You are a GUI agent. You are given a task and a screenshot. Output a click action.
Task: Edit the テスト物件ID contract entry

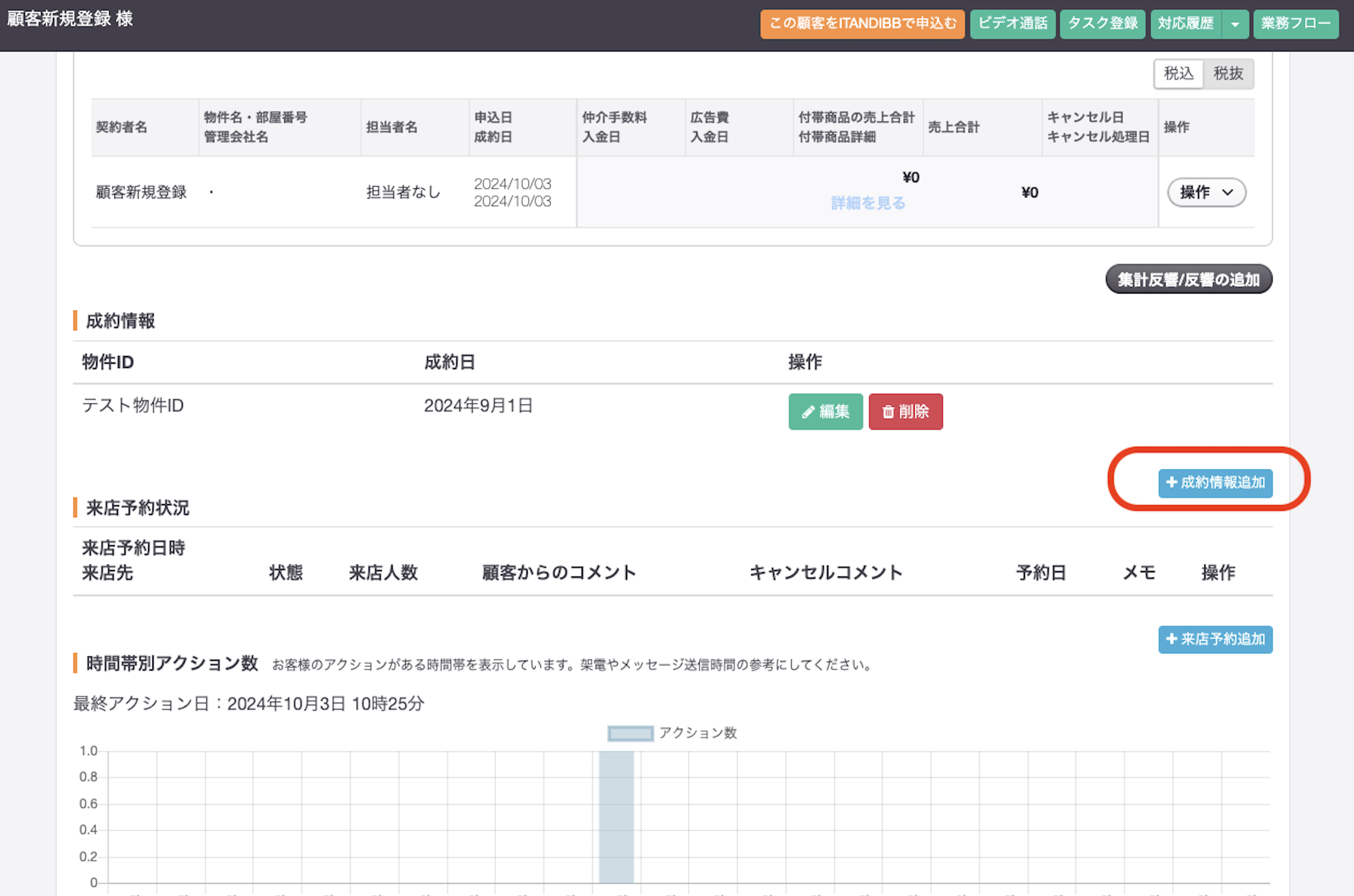click(x=825, y=412)
